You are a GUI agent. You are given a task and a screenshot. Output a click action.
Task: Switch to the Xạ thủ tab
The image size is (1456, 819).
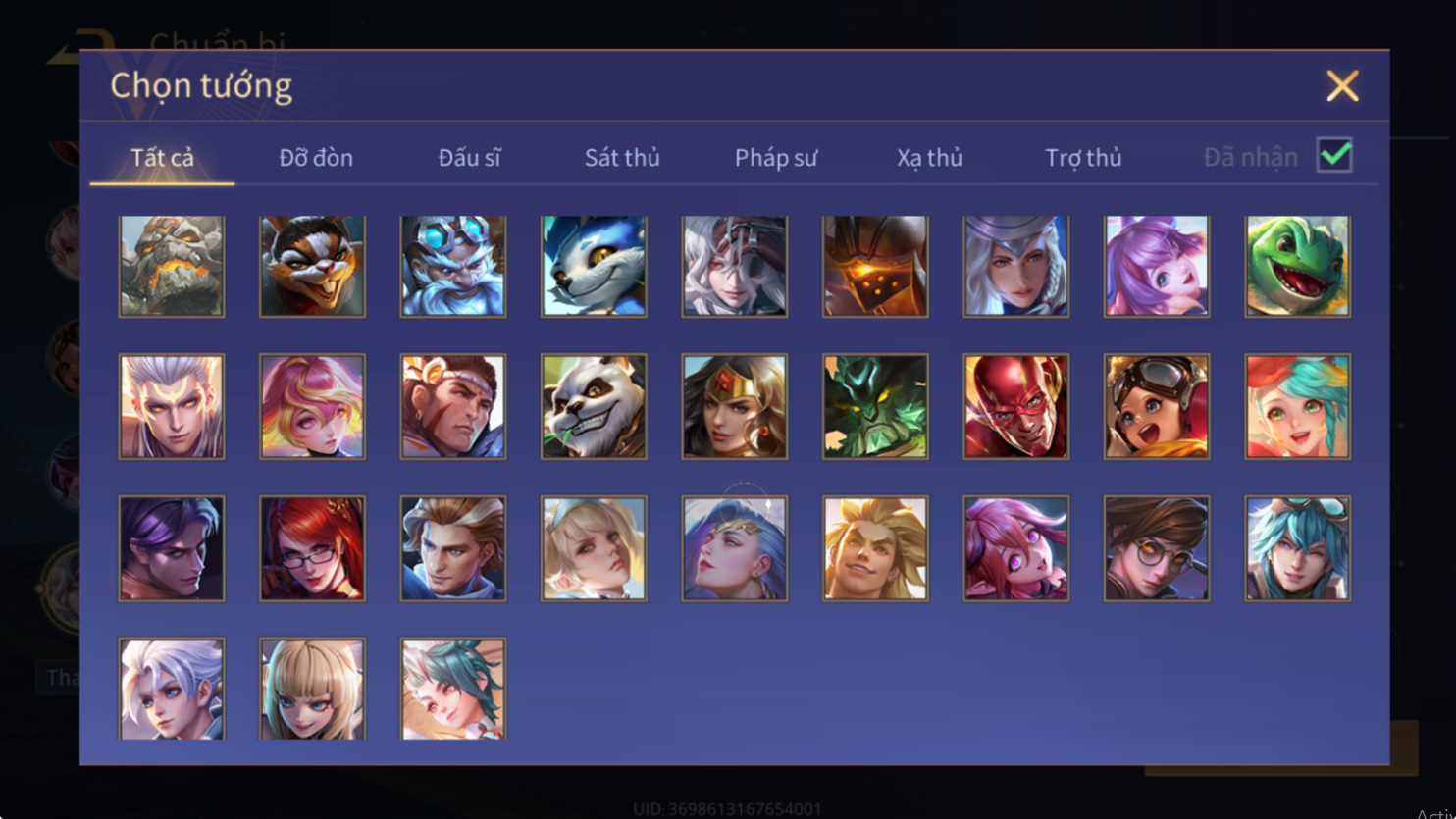(x=929, y=157)
